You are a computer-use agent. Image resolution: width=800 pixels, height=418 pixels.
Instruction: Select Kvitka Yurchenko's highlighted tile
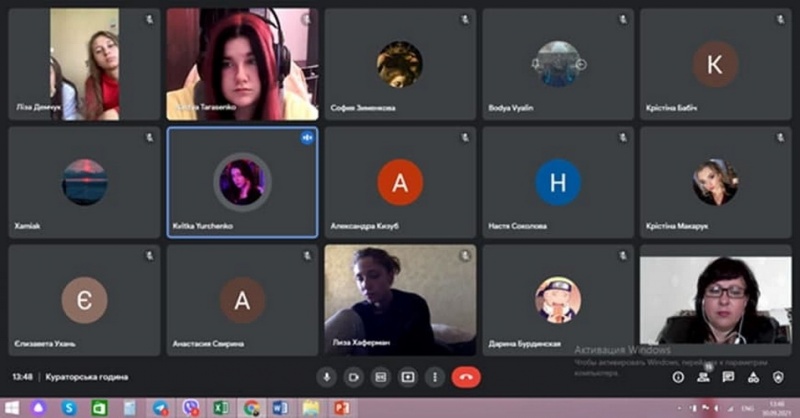pyautogui.click(x=242, y=182)
